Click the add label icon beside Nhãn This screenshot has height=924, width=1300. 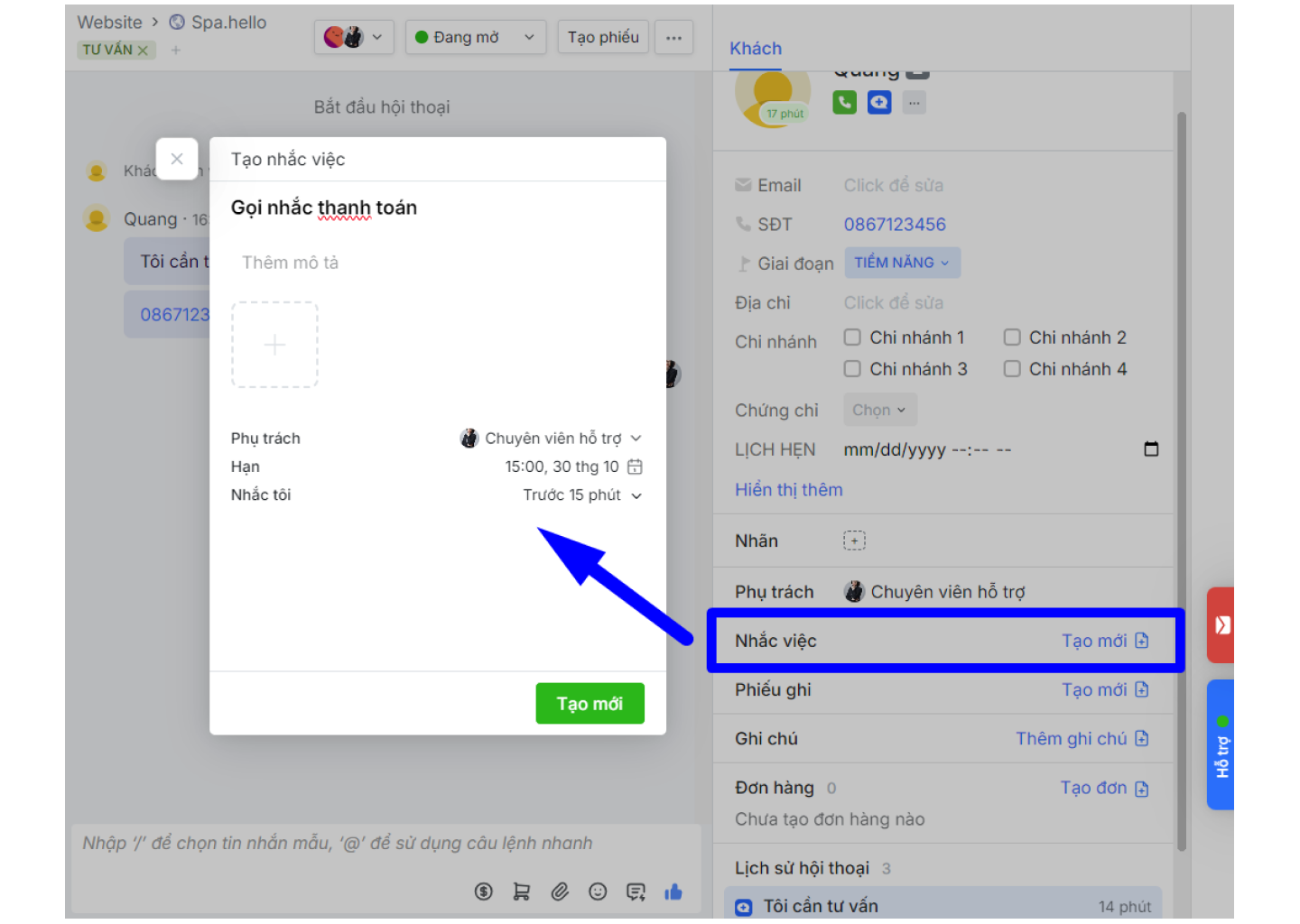854,541
